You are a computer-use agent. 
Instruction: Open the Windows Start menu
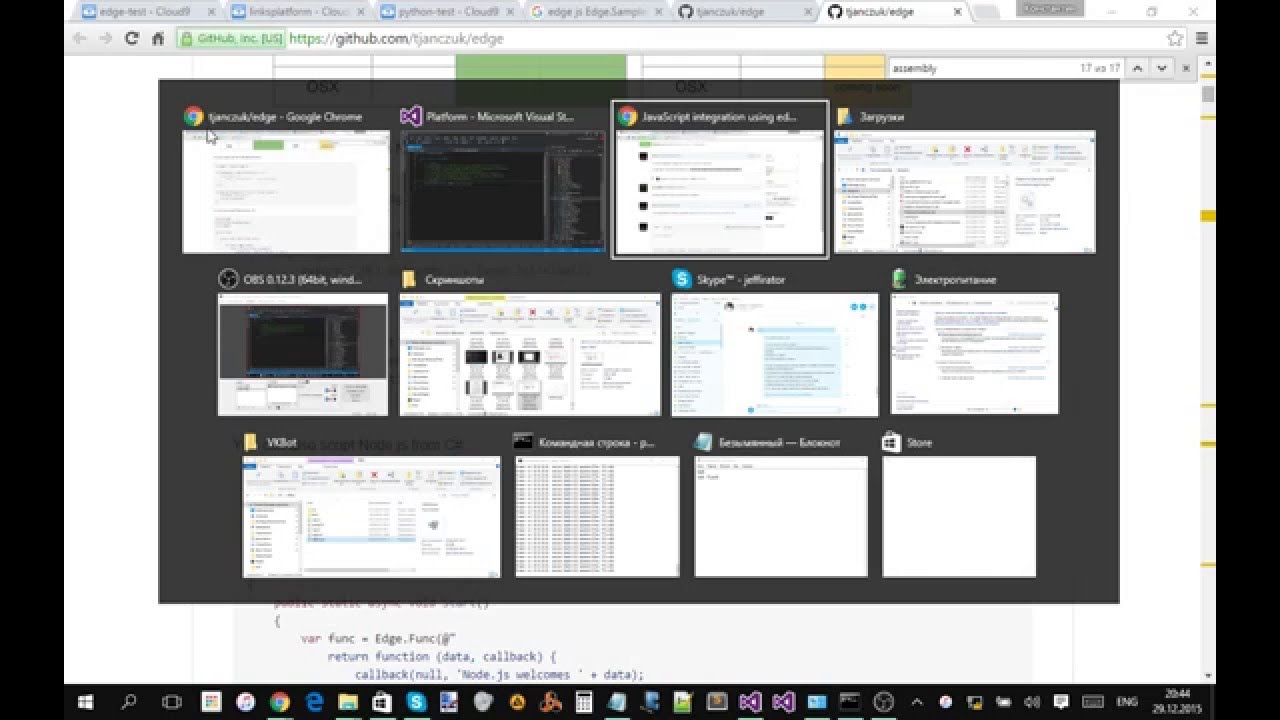[85, 701]
